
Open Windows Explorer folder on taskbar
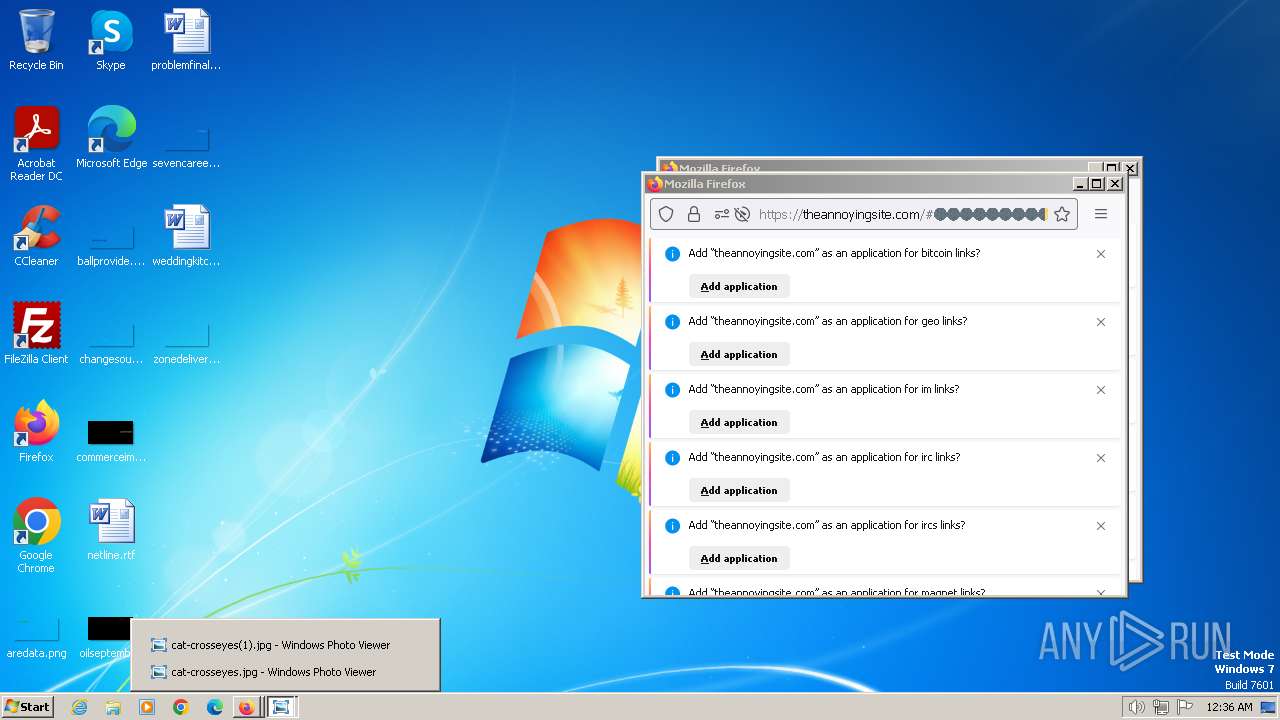(x=113, y=707)
